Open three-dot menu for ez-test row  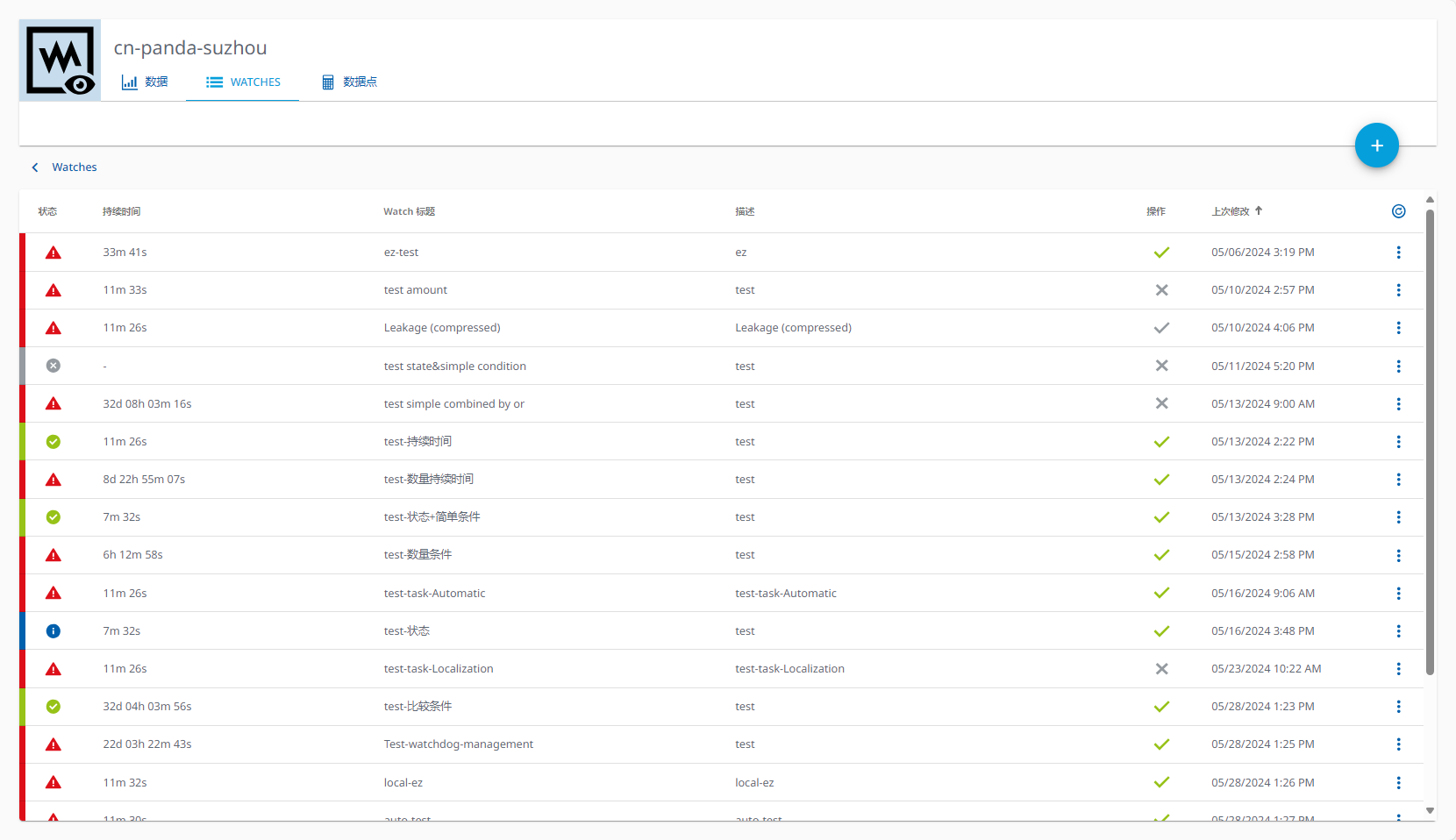pyautogui.click(x=1398, y=253)
